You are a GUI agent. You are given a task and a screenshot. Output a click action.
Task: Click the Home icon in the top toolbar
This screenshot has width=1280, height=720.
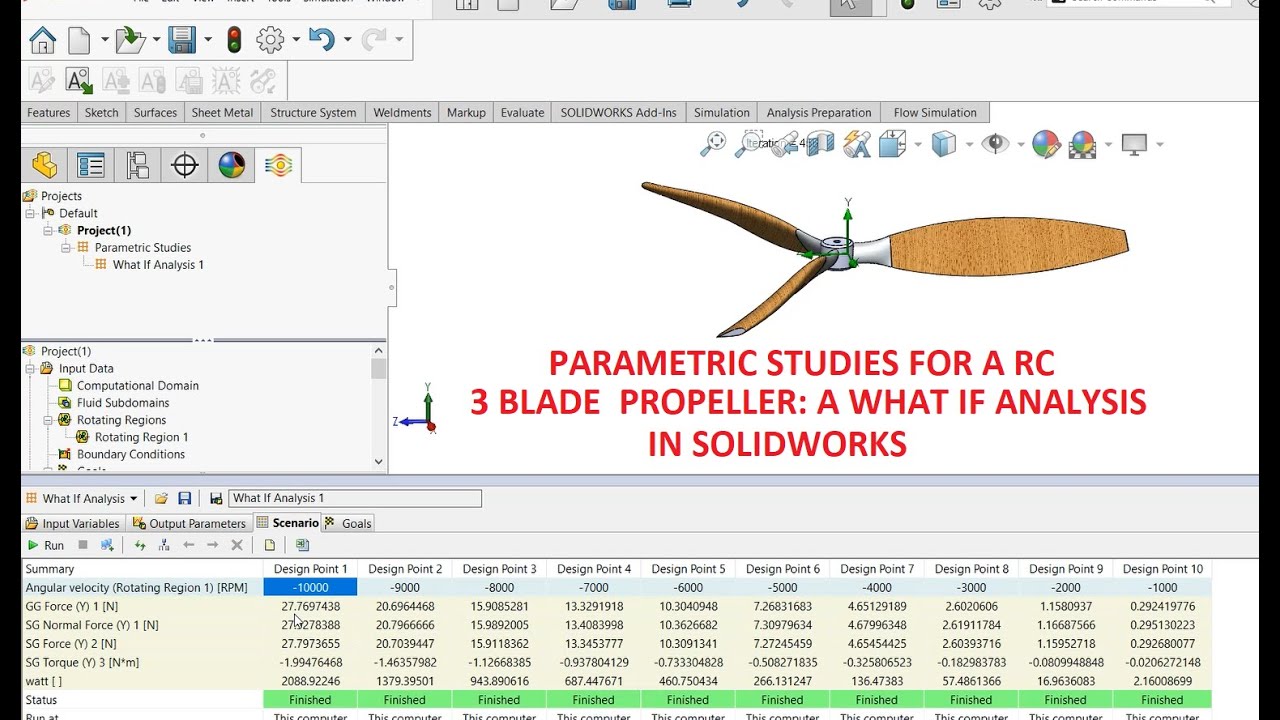(x=42, y=40)
